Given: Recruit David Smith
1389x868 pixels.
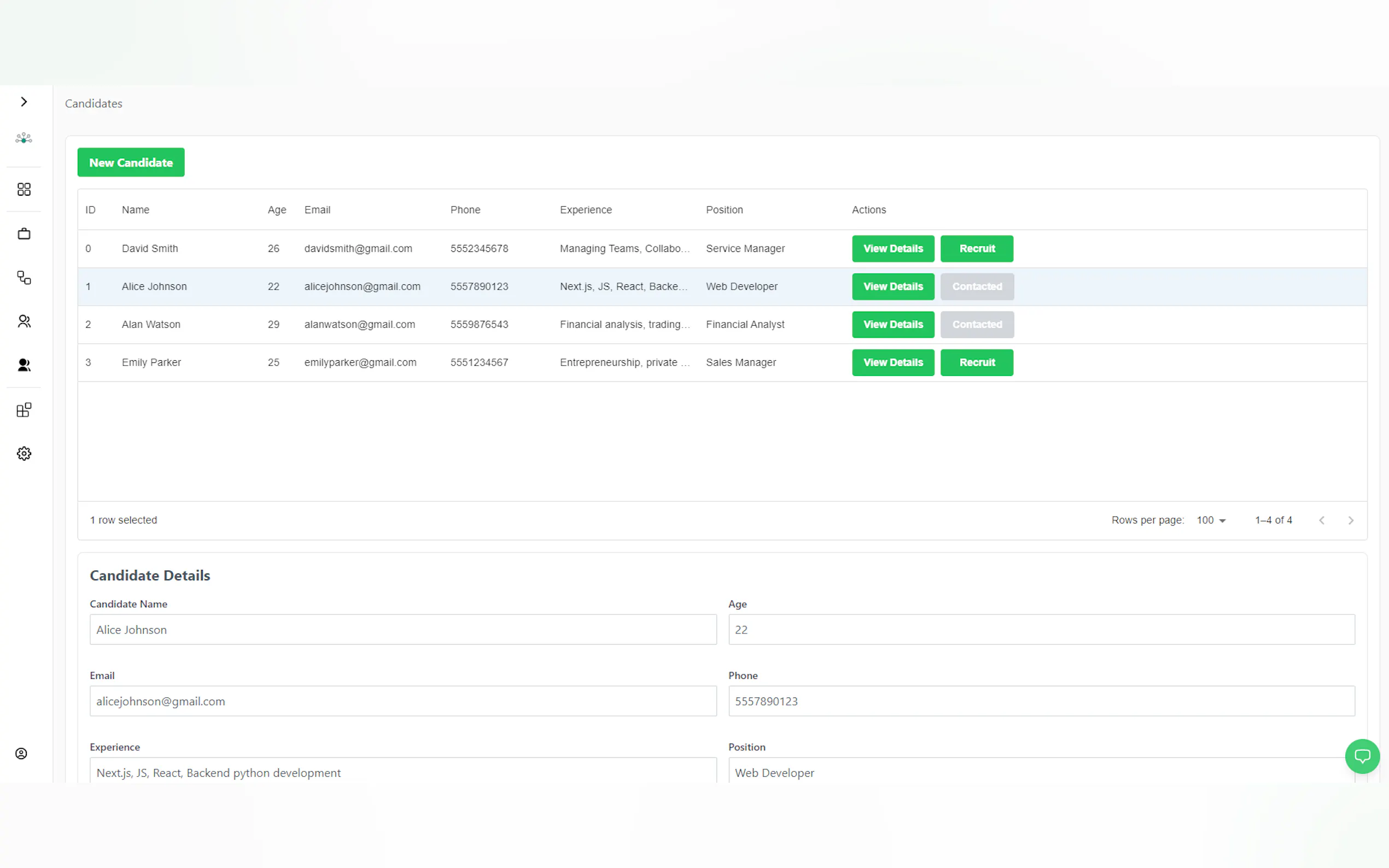Looking at the screenshot, I should tap(976, 249).
